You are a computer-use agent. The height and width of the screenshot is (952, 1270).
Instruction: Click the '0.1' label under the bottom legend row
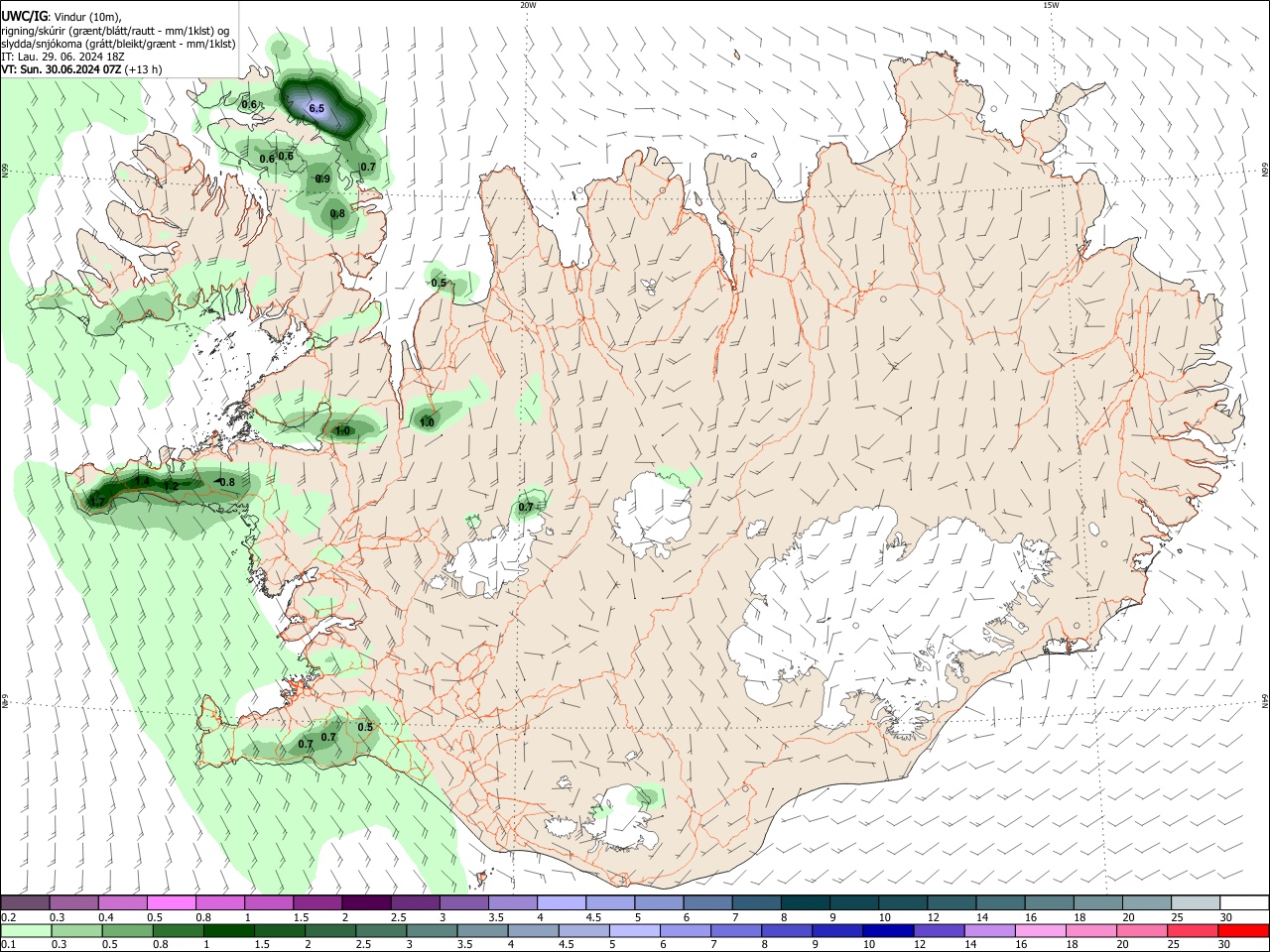pyautogui.click(x=8, y=945)
